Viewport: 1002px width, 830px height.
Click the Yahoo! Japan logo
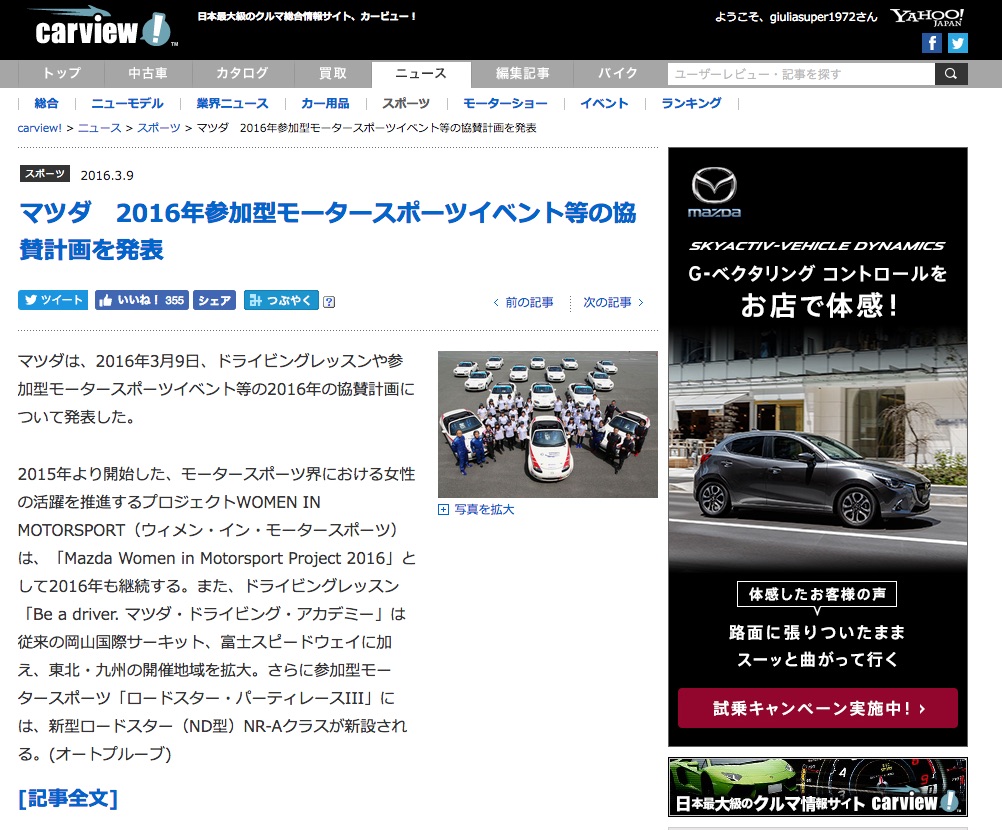coord(927,17)
